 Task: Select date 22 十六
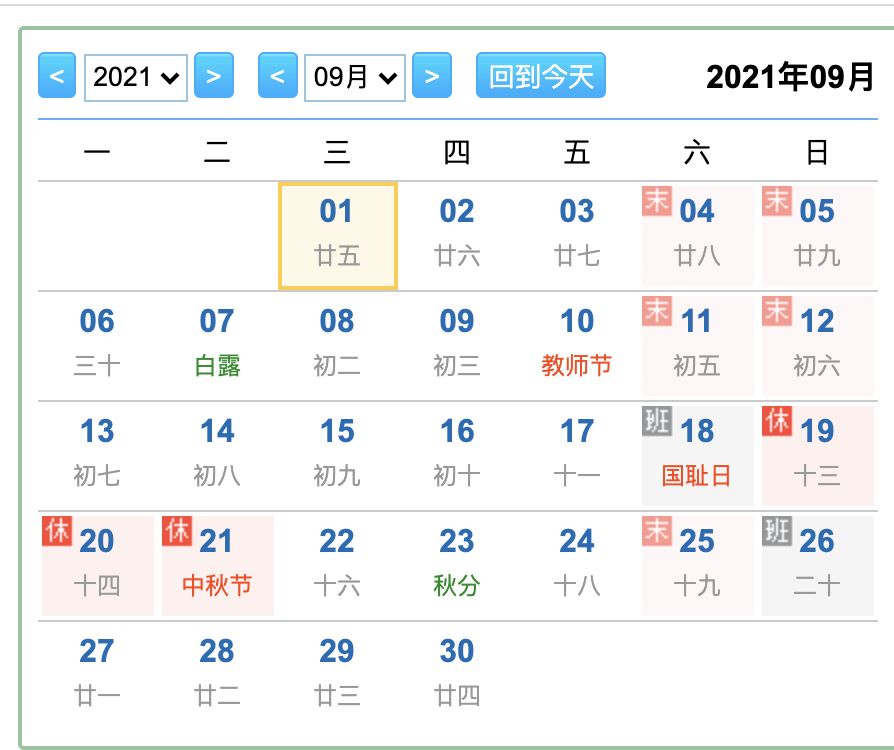point(338,566)
